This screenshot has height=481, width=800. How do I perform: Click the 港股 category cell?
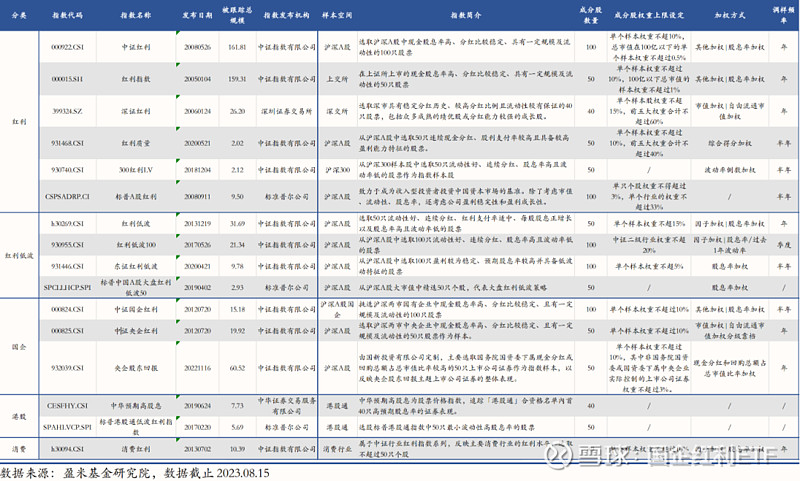click(19, 416)
